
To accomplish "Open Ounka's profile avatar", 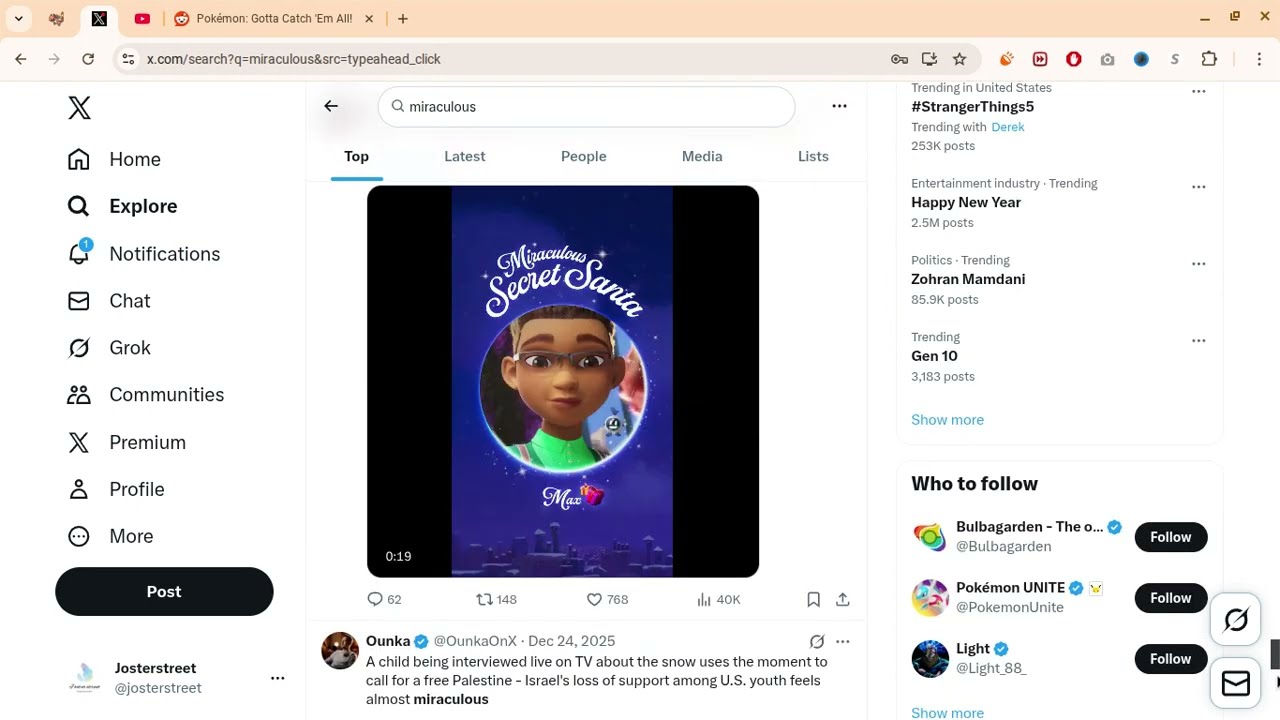I will 340,650.
